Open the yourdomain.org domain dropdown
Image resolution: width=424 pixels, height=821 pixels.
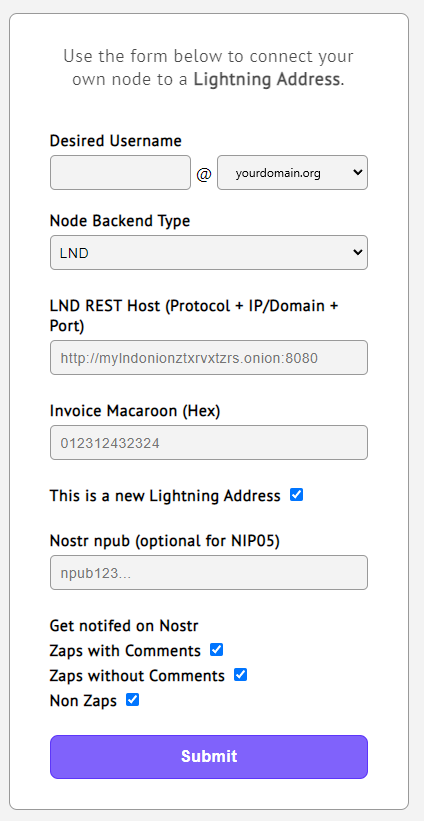(x=293, y=172)
